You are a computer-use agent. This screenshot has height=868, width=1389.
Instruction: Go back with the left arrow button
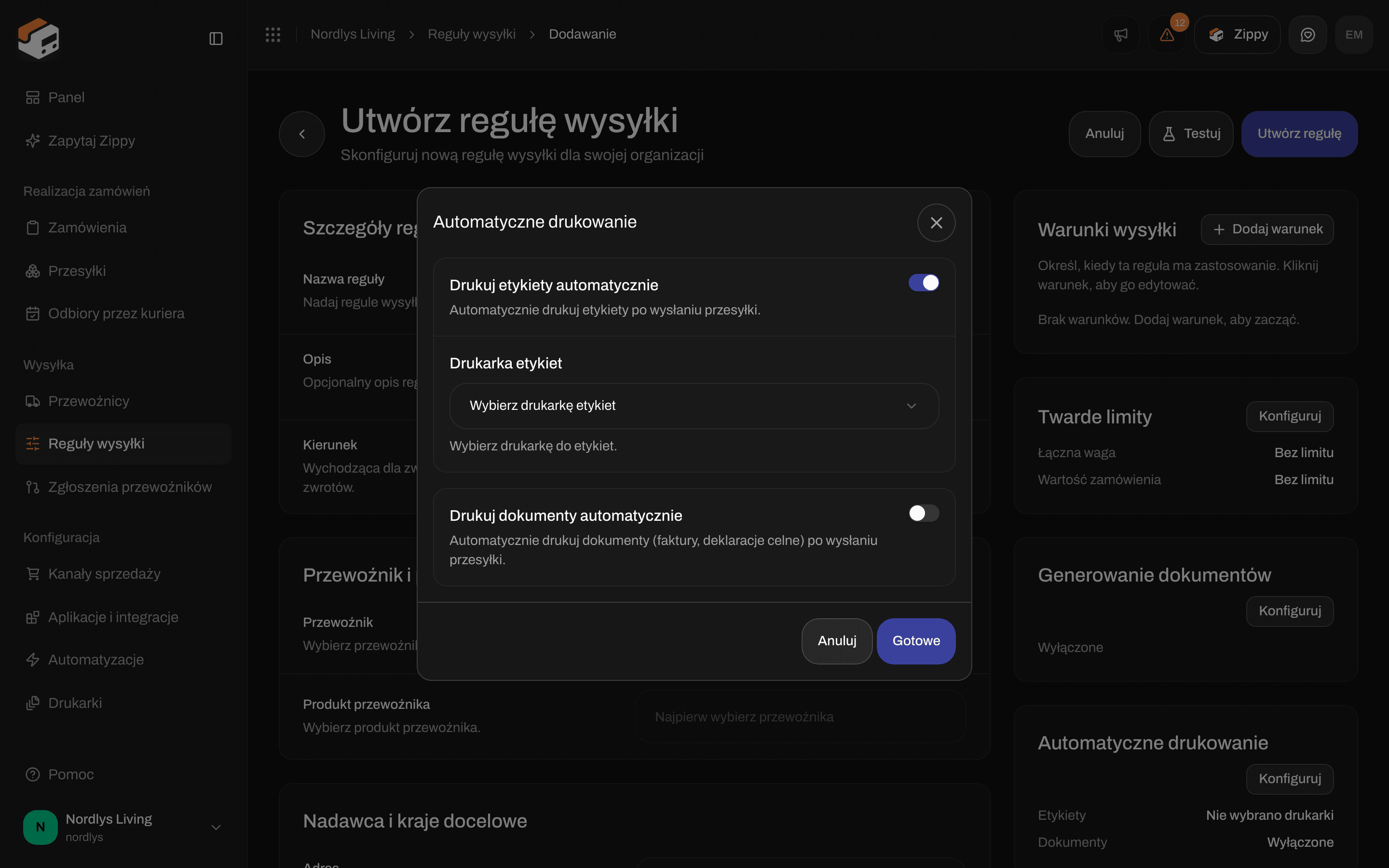click(x=302, y=134)
